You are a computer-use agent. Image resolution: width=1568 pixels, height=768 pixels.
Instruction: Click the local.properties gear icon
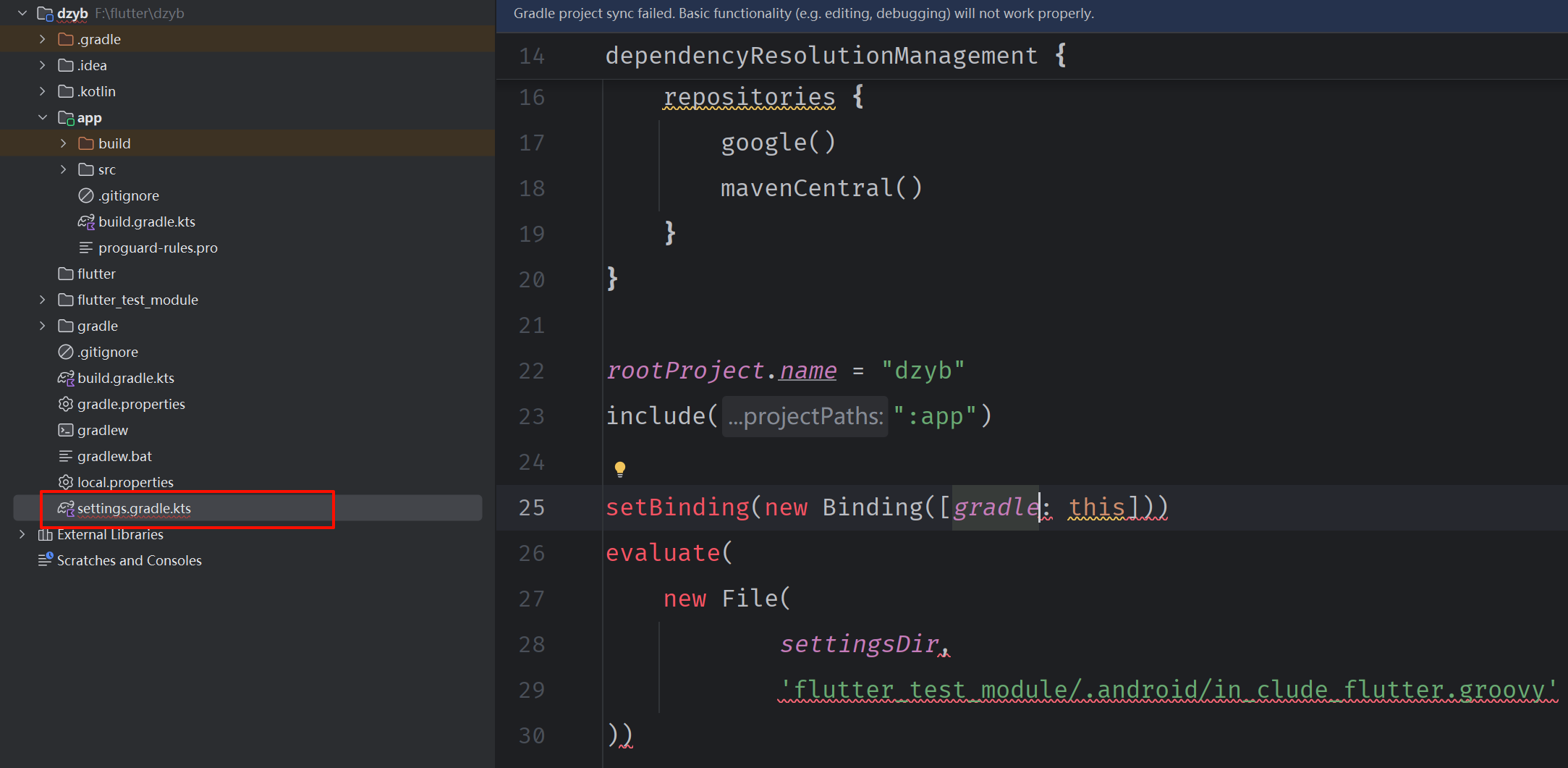point(66,482)
